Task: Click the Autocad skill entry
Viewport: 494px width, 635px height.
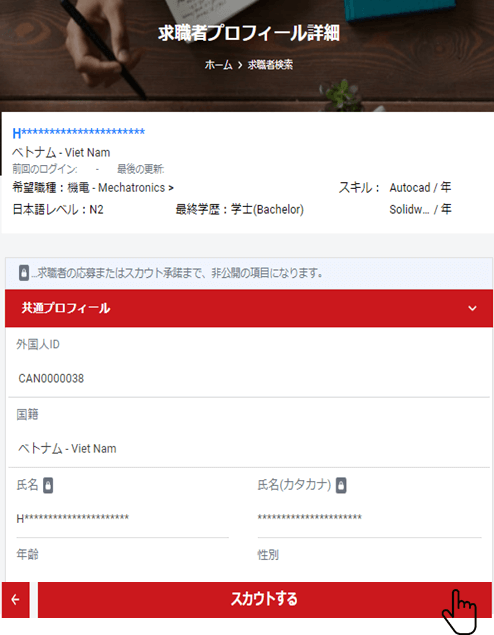Action: coord(420,188)
